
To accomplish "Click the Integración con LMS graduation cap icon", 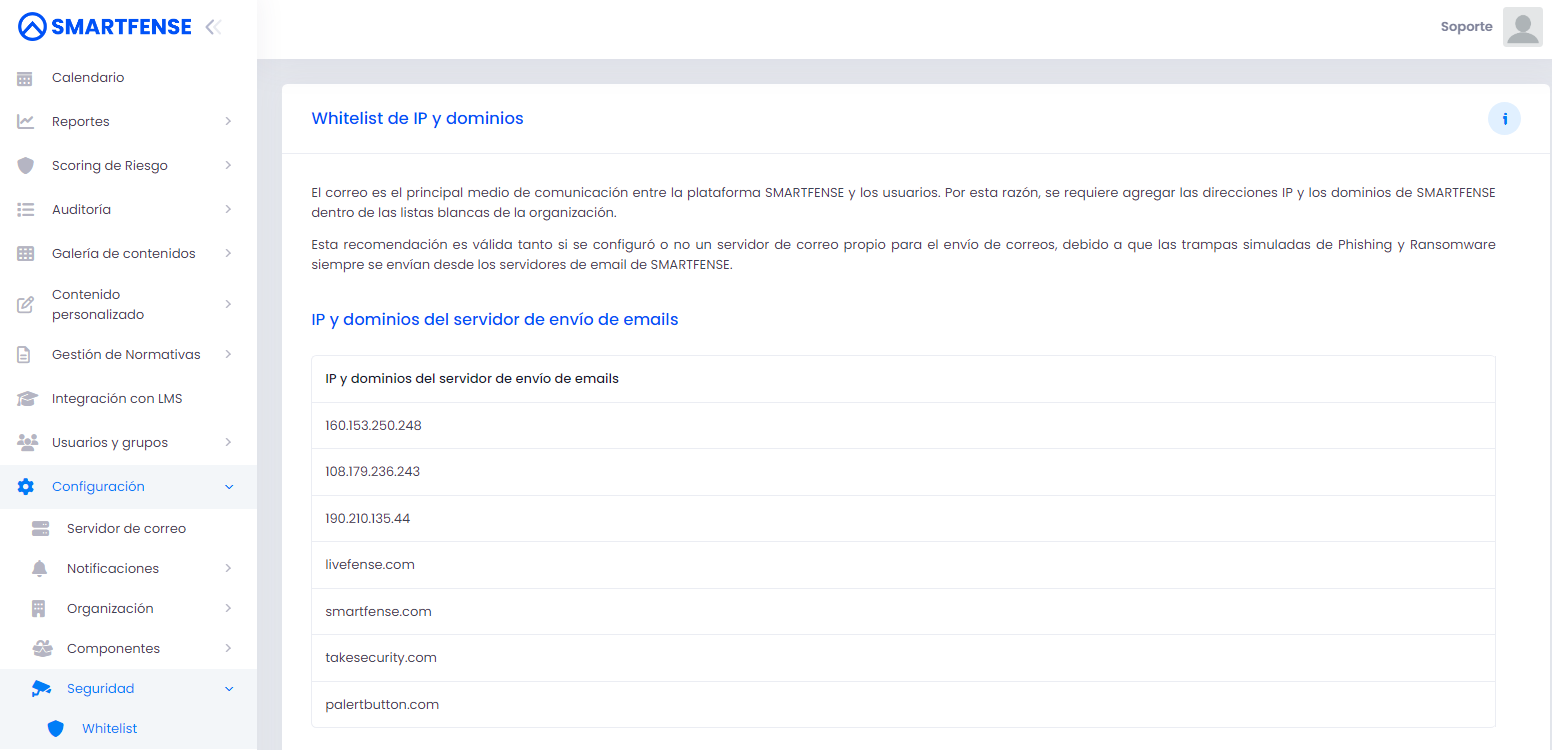I will pyautogui.click(x=26, y=399).
